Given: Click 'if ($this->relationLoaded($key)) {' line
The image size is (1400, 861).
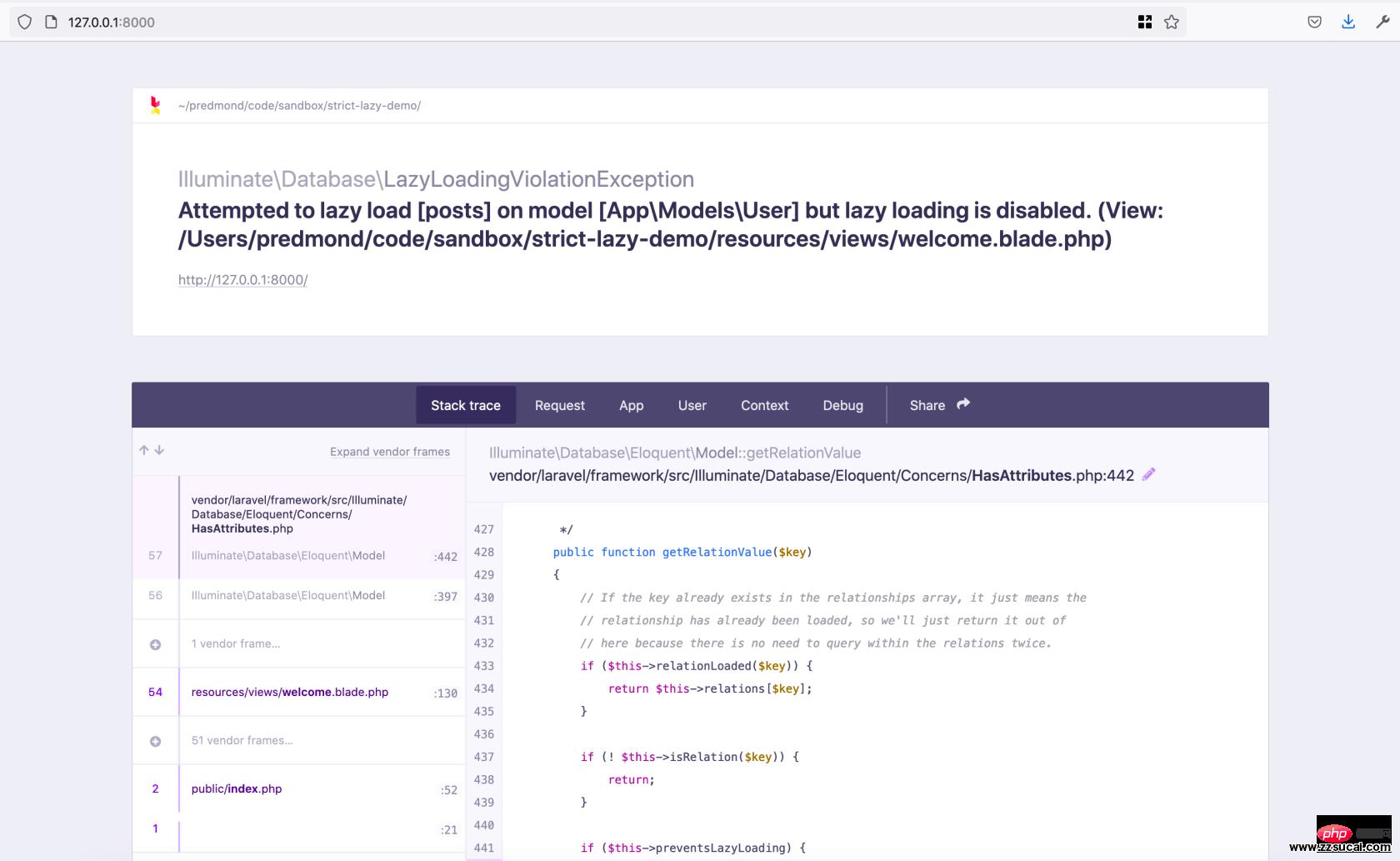Looking at the screenshot, I should pos(697,666).
